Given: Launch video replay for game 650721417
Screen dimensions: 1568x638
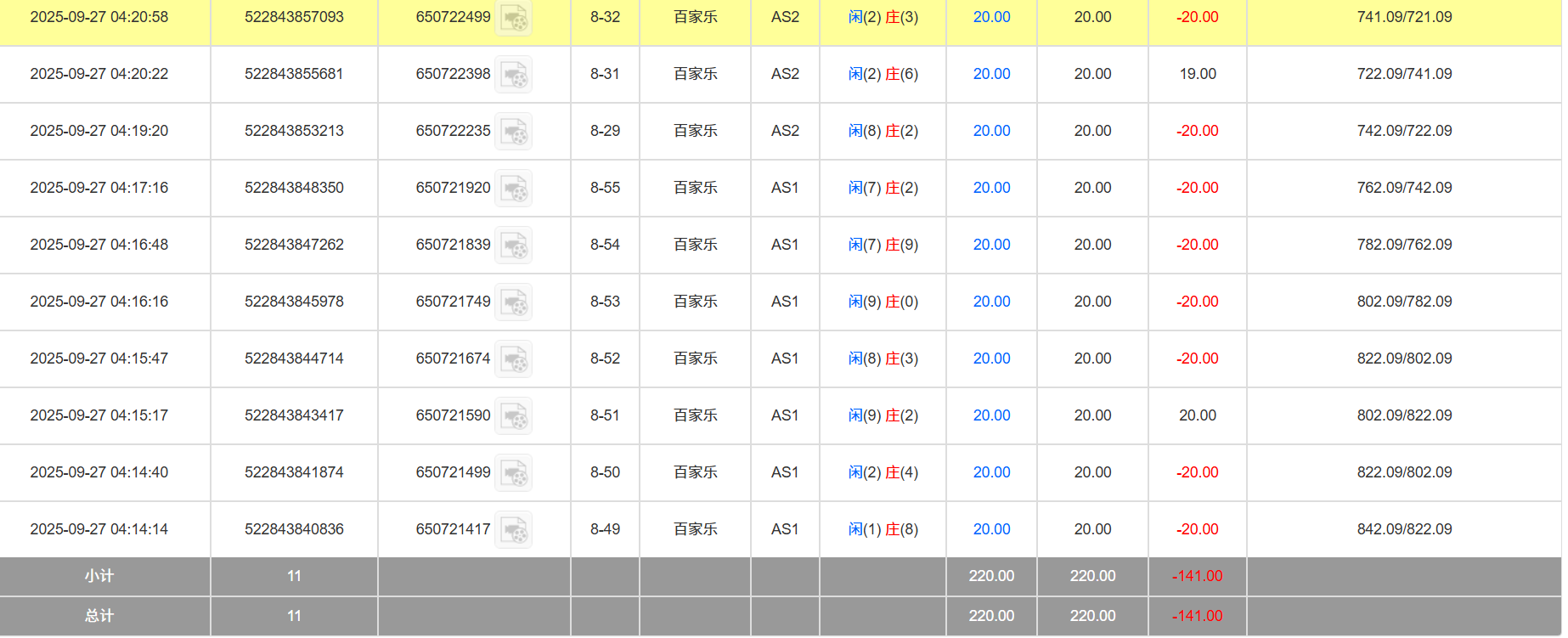Looking at the screenshot, I should [514, 530].
